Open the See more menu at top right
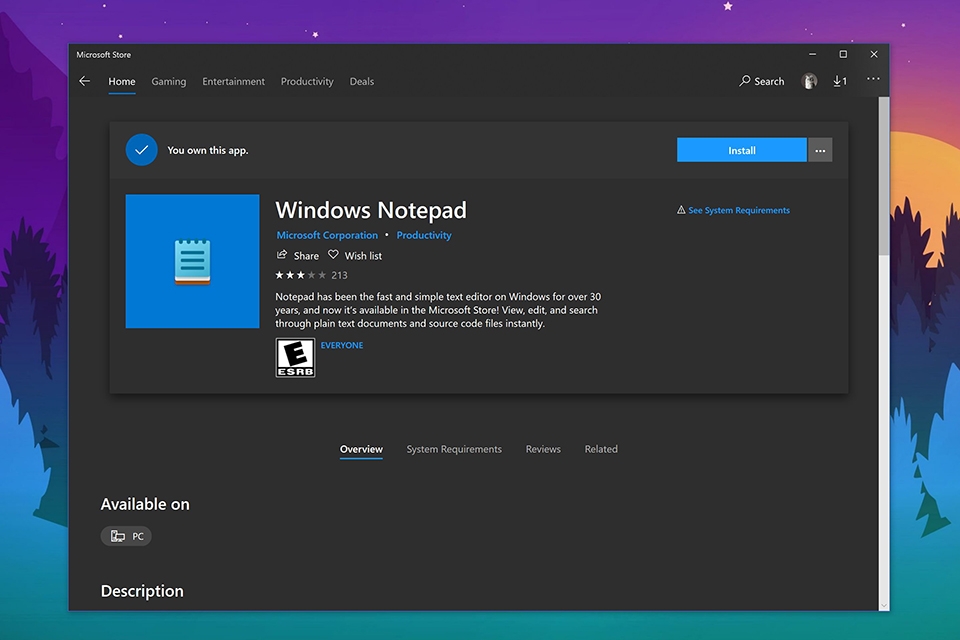The height and width of the screenshot is (640, 960). 872,78
